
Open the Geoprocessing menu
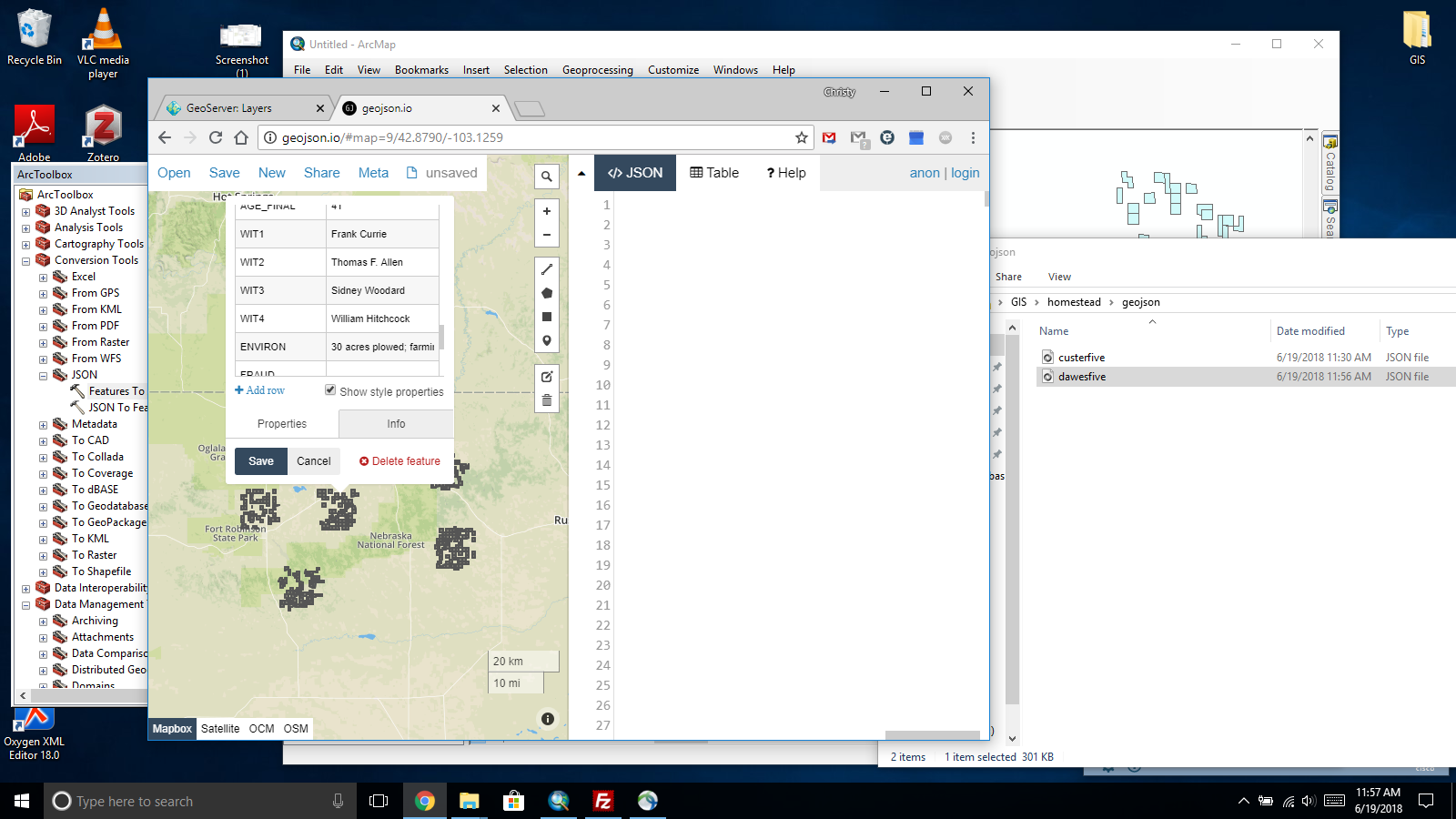coord(597,70)
